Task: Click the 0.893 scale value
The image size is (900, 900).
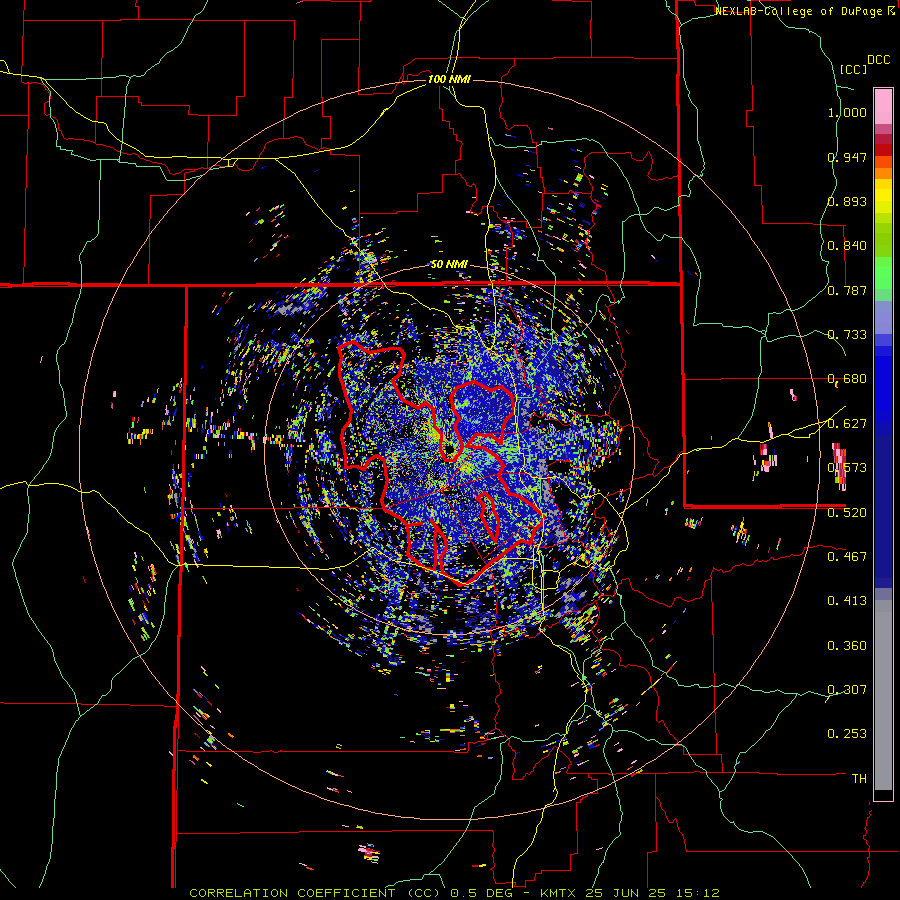Action: (847, 201)
